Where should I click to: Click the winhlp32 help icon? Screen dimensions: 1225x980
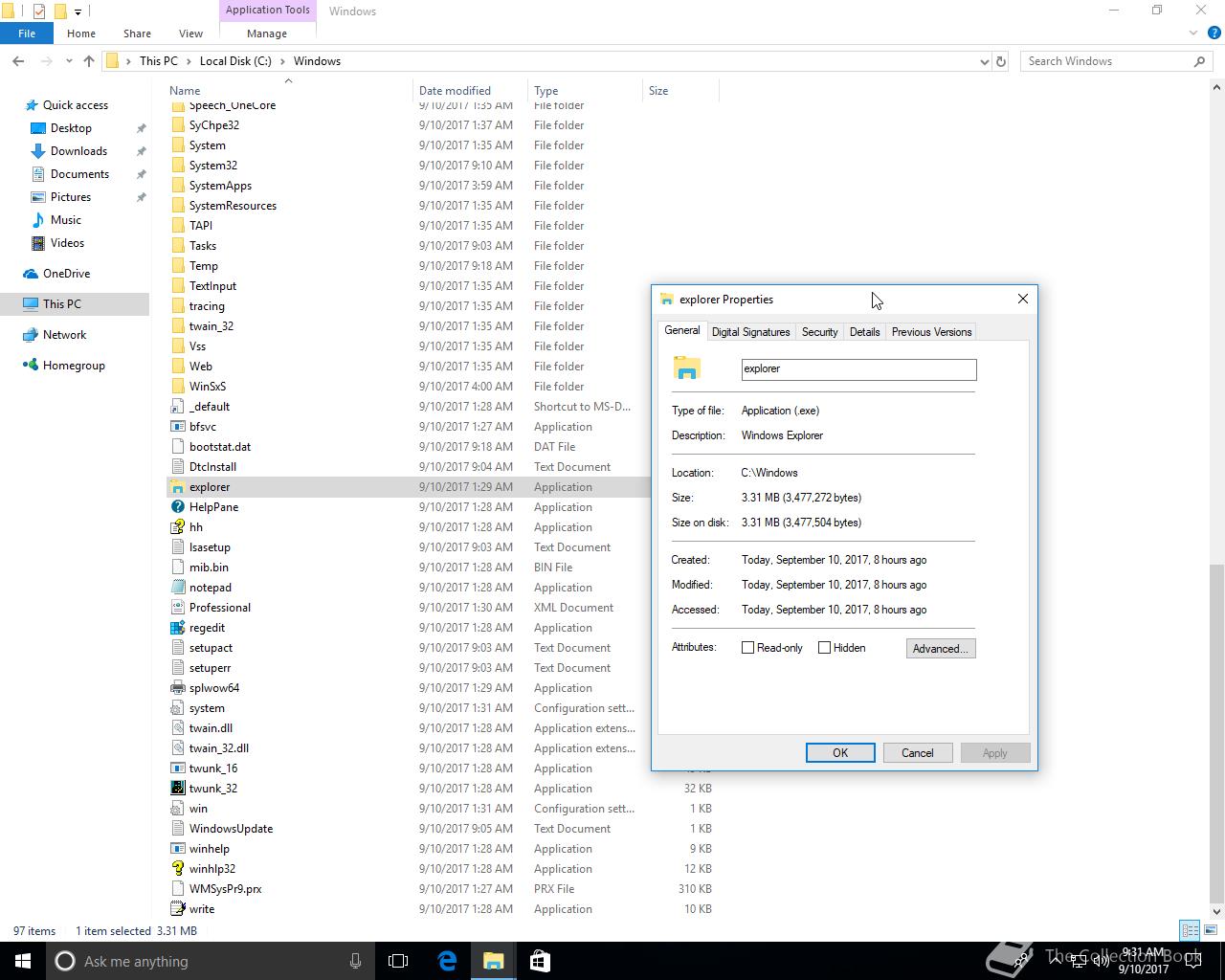point(177,869)
